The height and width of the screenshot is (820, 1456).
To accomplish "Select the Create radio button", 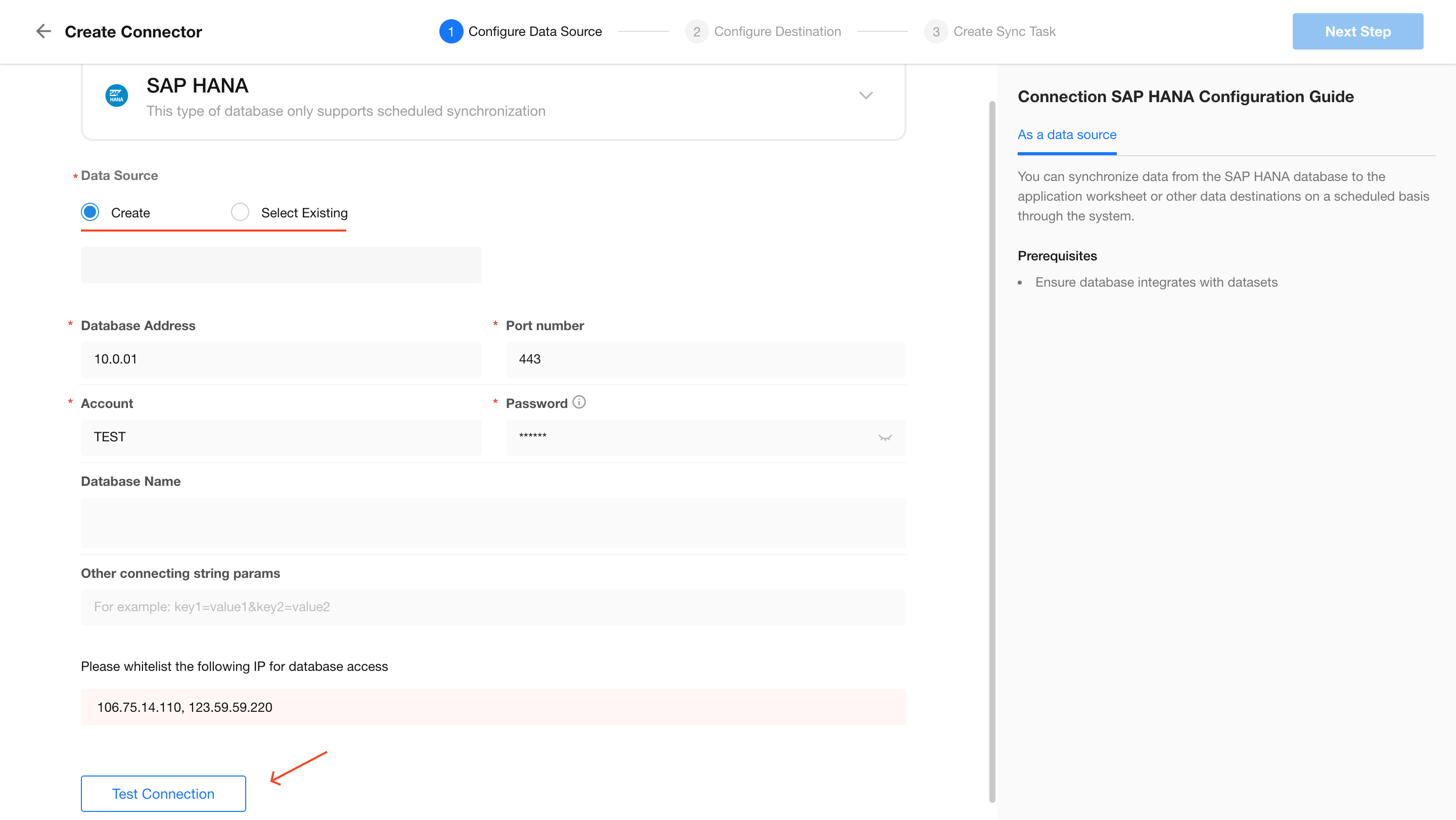I will click(90, 212).
